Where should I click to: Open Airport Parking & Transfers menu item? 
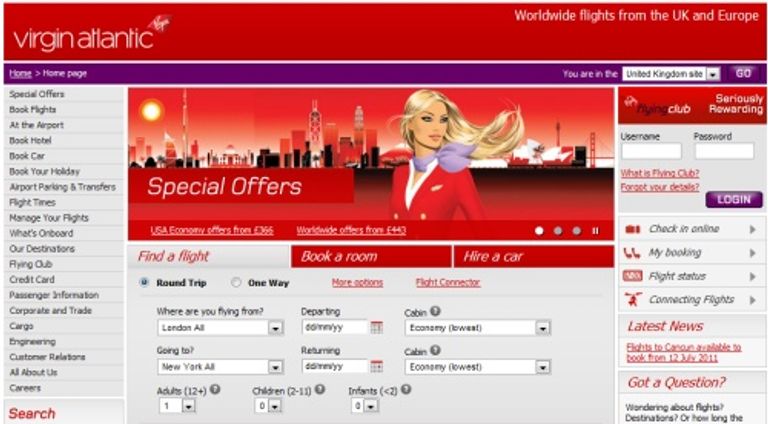click(64, 187)
